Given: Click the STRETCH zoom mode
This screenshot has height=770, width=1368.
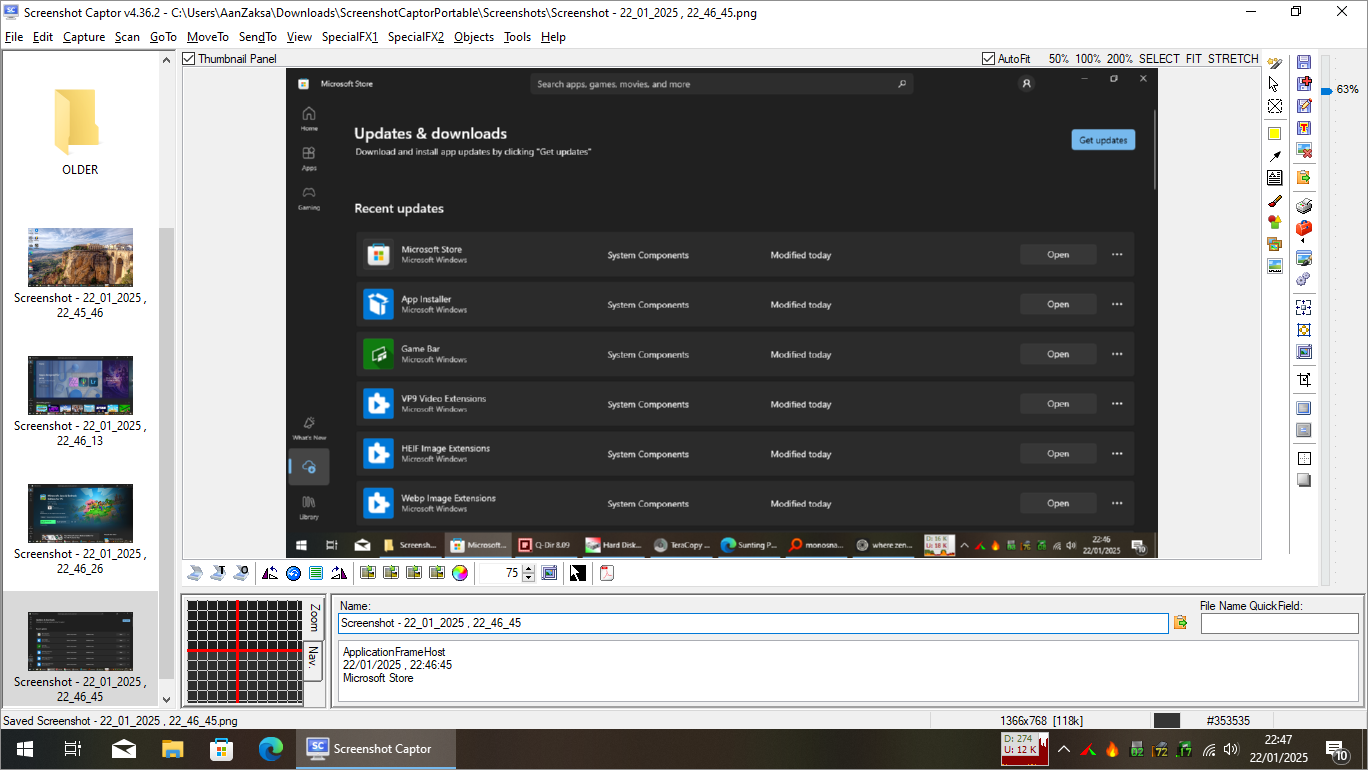Looking at the screenshot, I should point(1233,59).
